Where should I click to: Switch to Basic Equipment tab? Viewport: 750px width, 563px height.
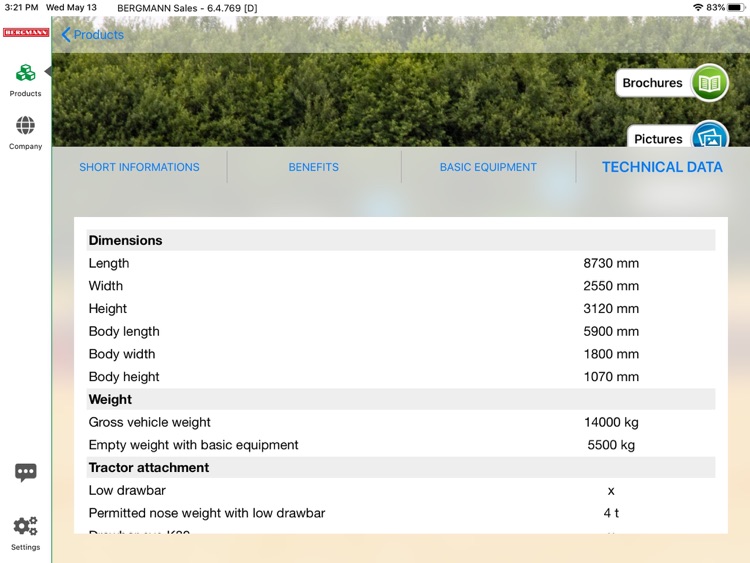point(488,167)
